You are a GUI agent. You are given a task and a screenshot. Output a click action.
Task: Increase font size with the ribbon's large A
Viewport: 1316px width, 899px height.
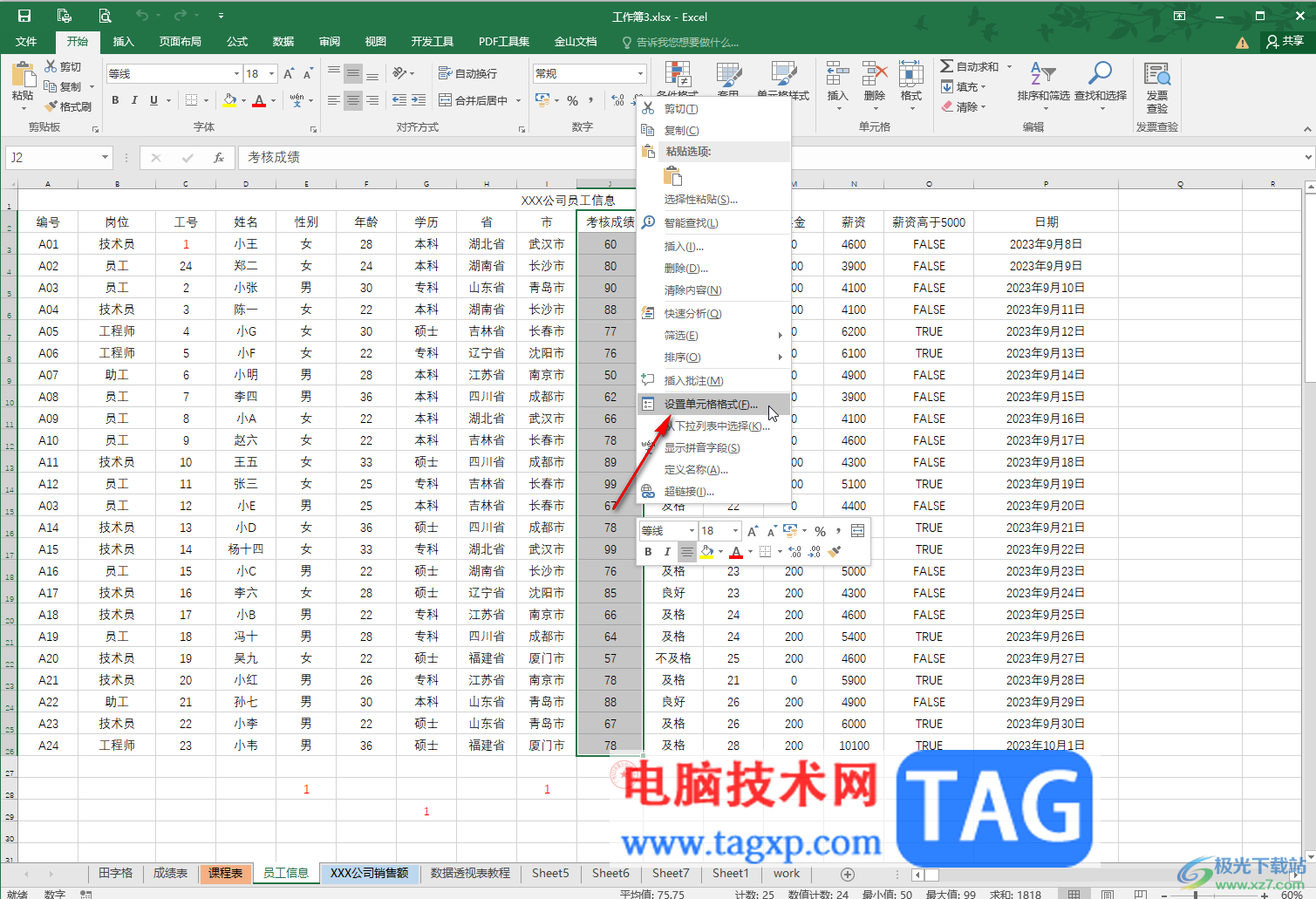click(x=289, y=74)
